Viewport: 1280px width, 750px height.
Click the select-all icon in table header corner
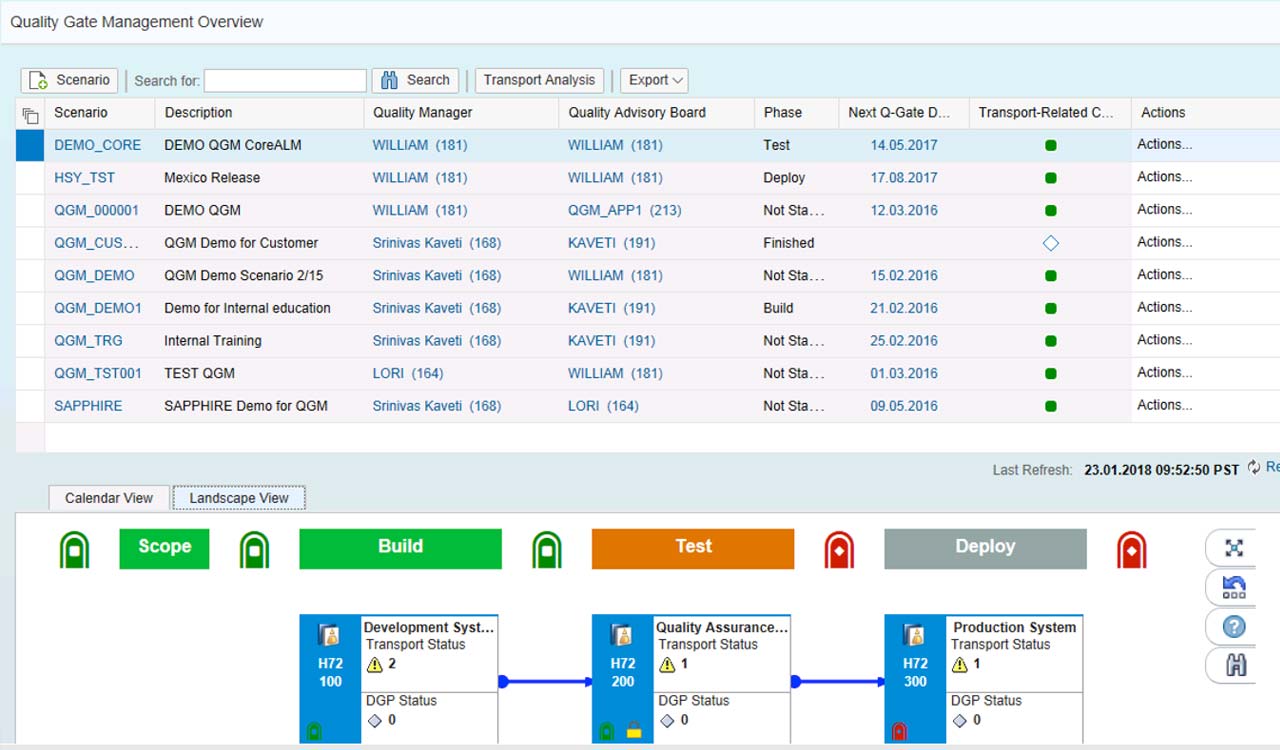click(30, 114)
